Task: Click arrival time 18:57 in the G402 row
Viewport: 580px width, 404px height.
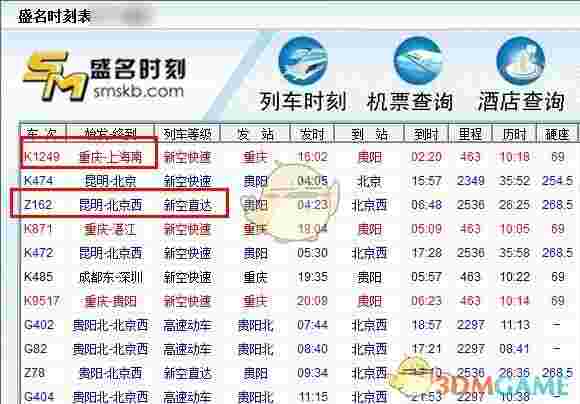Action: tap(427, 325)
